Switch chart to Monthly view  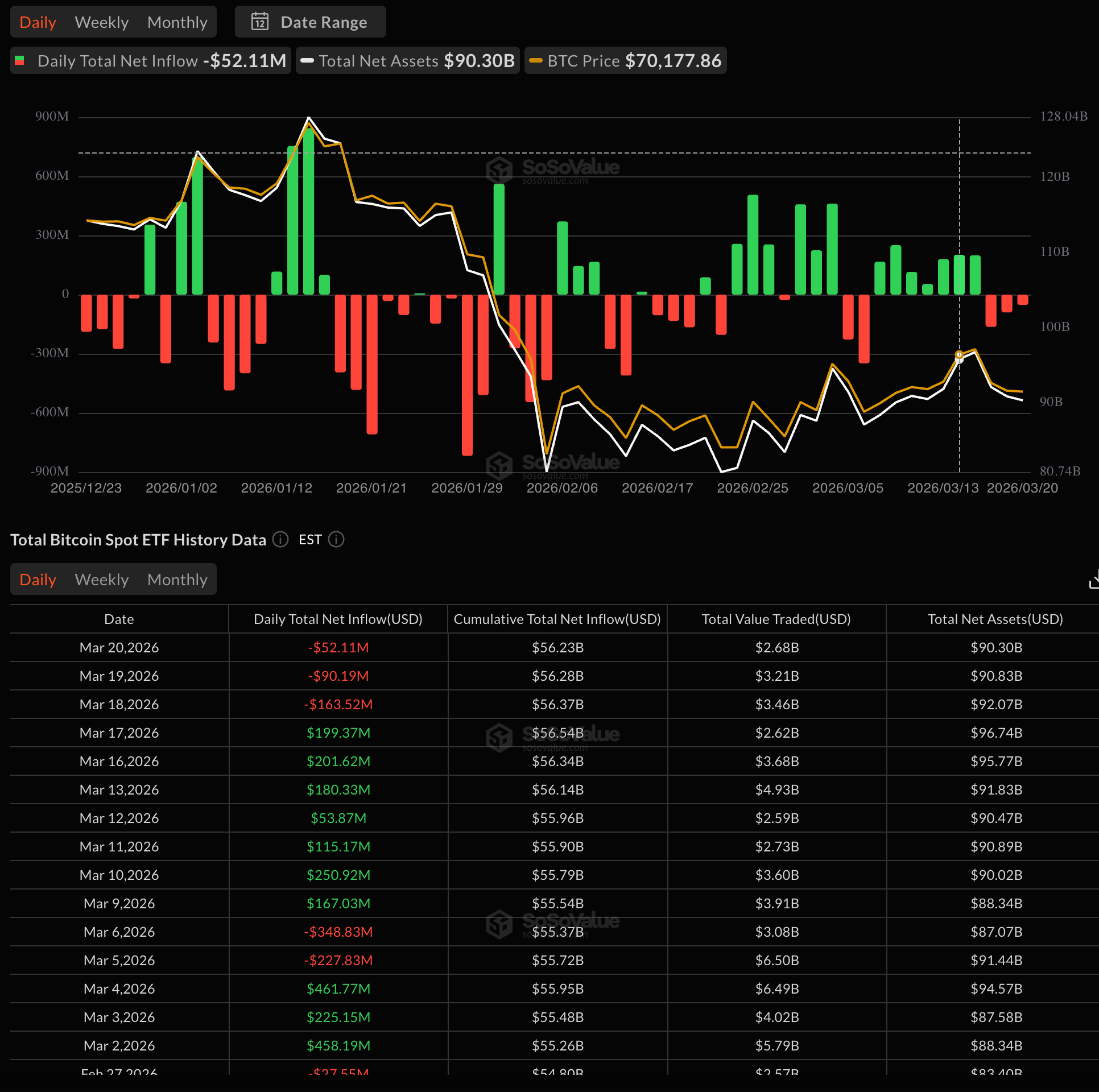[177, 22]
